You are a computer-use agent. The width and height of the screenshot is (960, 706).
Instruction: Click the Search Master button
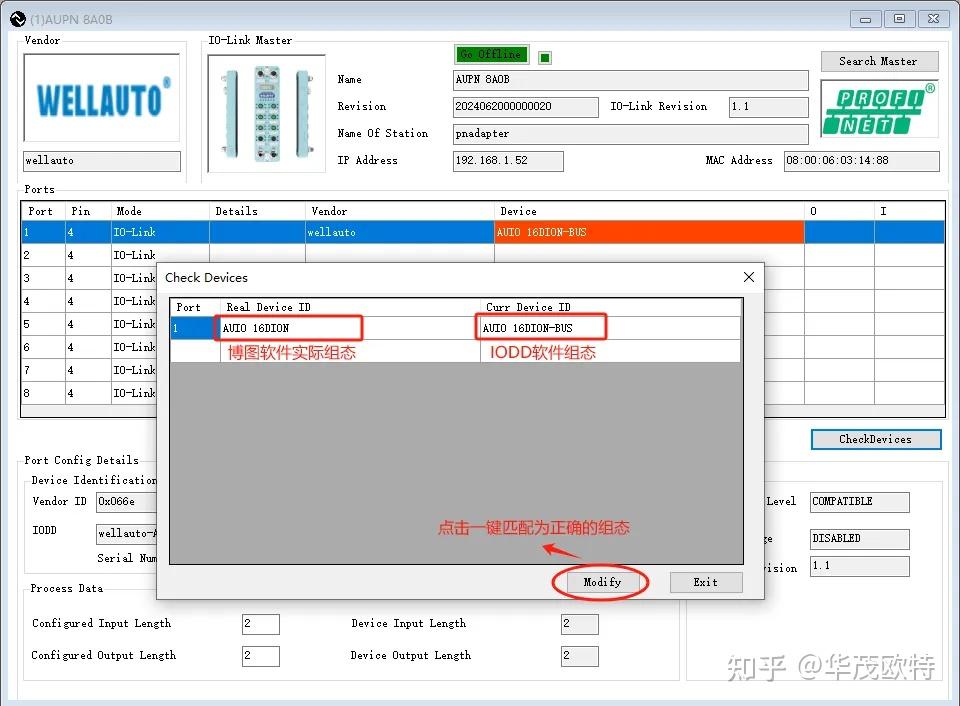point(879,61)
